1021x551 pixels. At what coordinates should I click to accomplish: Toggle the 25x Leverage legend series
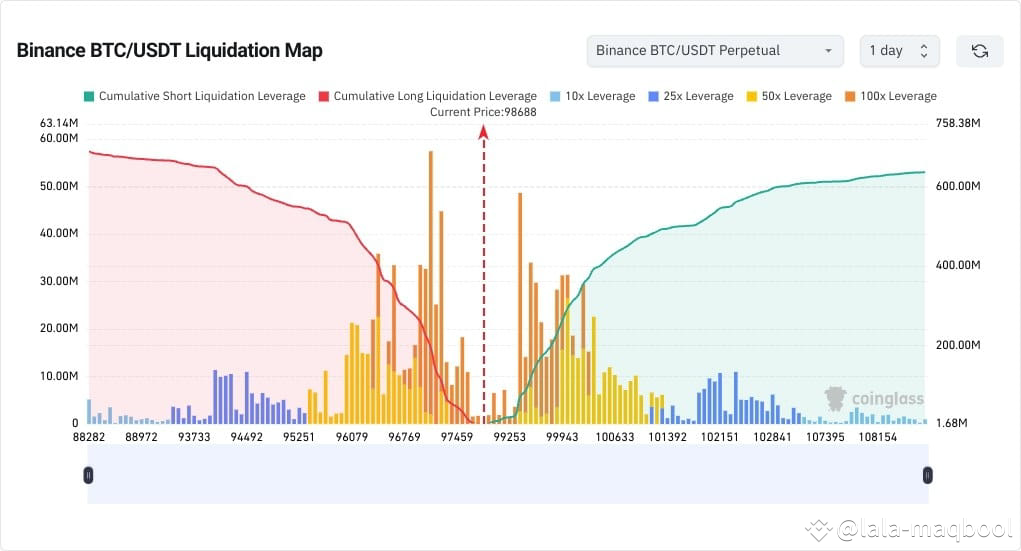[691, 96]
